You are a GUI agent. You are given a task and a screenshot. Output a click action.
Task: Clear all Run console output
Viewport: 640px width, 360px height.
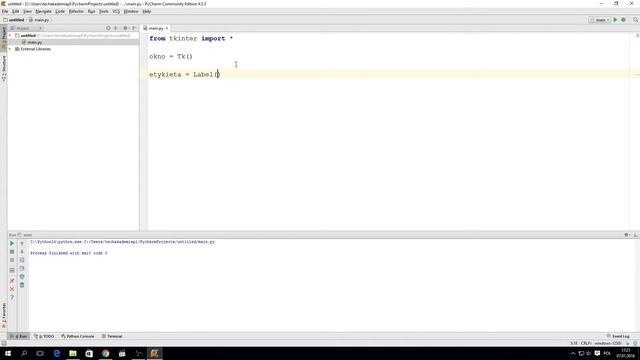[22, 285]
